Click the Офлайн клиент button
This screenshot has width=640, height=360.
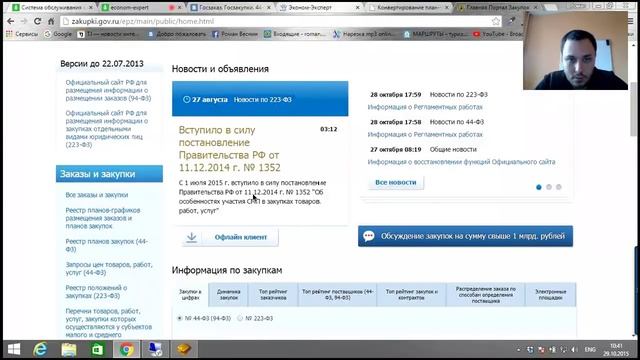[x=230, y=237]
